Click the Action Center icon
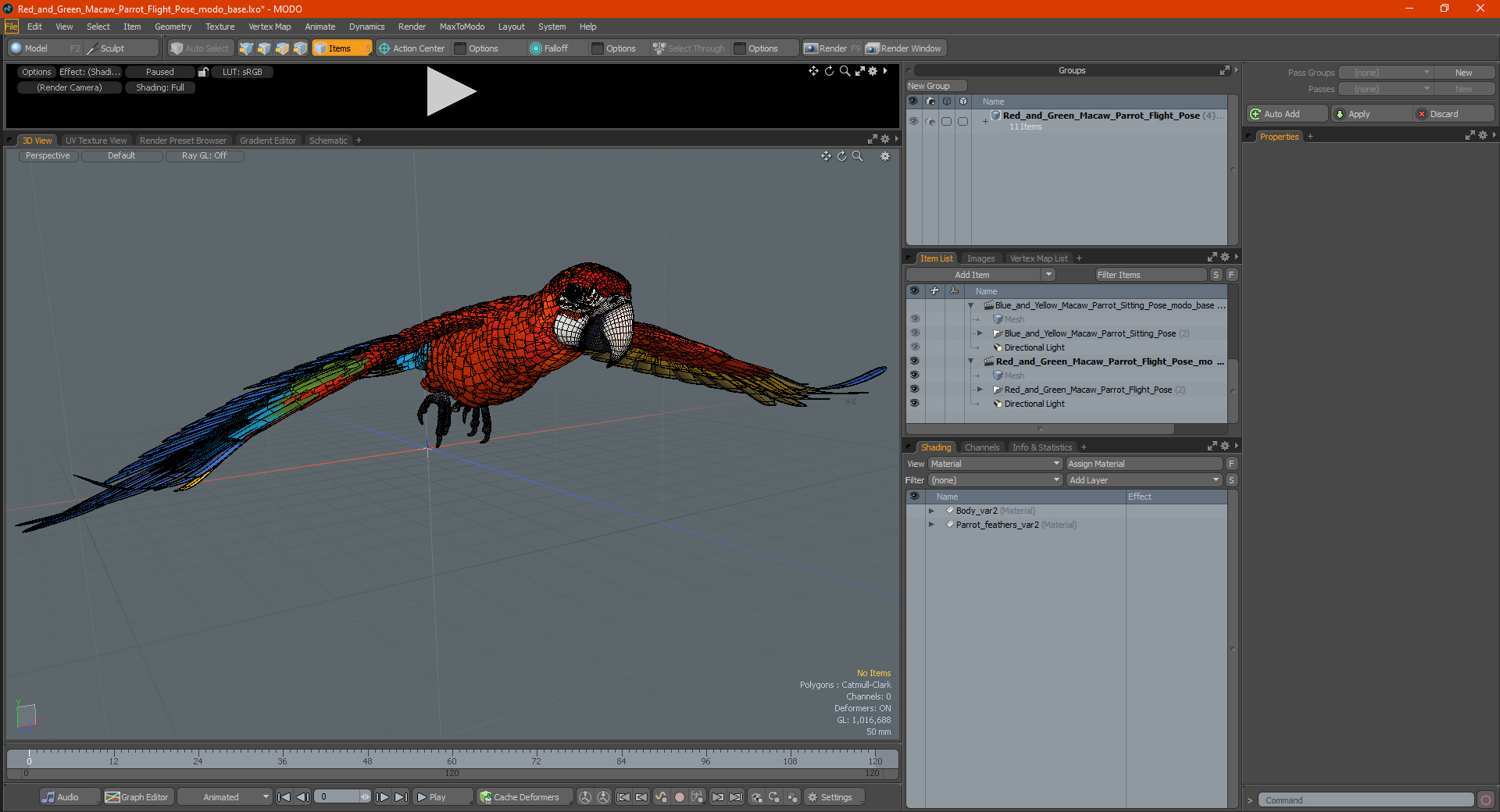 384,48
